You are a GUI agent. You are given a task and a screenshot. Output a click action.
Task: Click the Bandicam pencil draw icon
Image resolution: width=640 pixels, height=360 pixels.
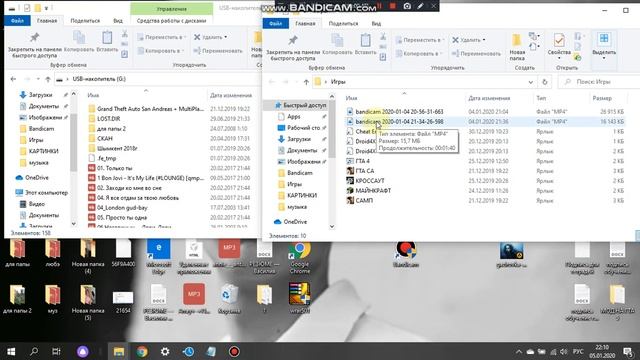420,6
